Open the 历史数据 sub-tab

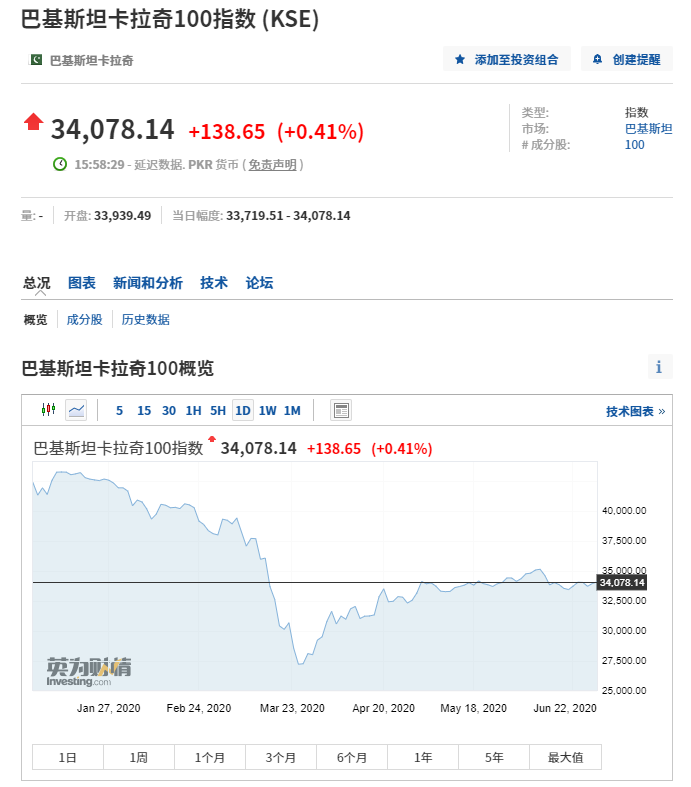146,320
